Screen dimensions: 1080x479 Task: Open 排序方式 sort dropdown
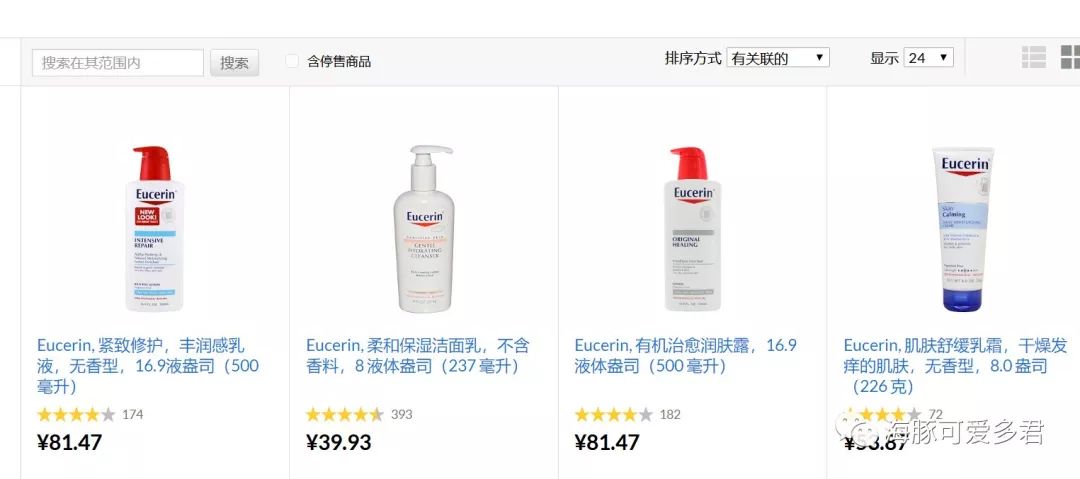coord(778,58)
